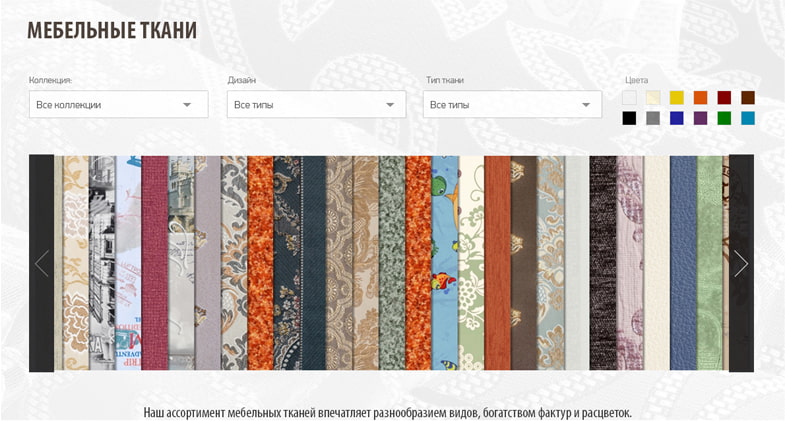Open the solid blue leather fabric strip
The width and height of the screenshot is (785, 421).
coord(683,263)
